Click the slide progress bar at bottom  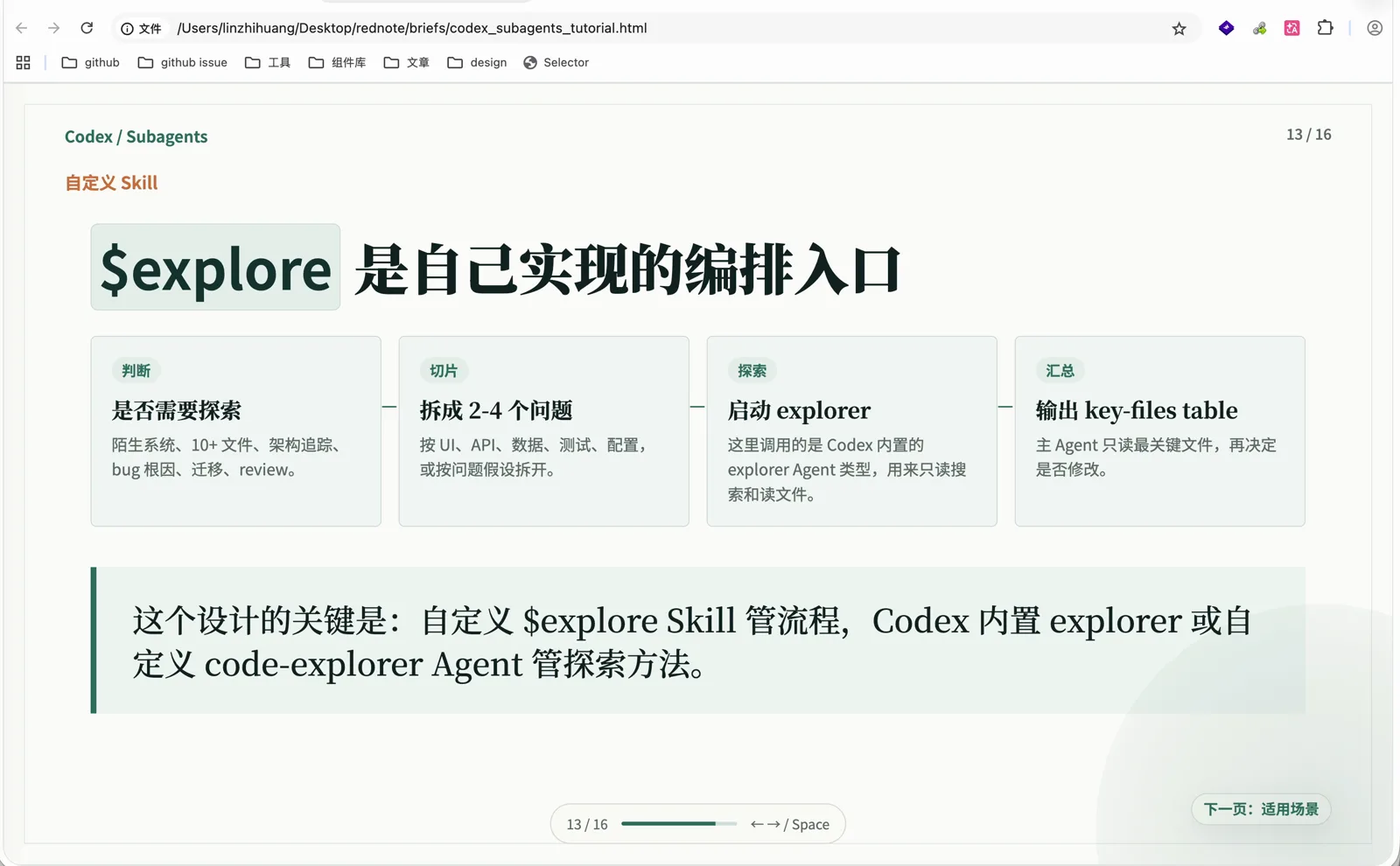pyautogui.click(x=679, y=824)
